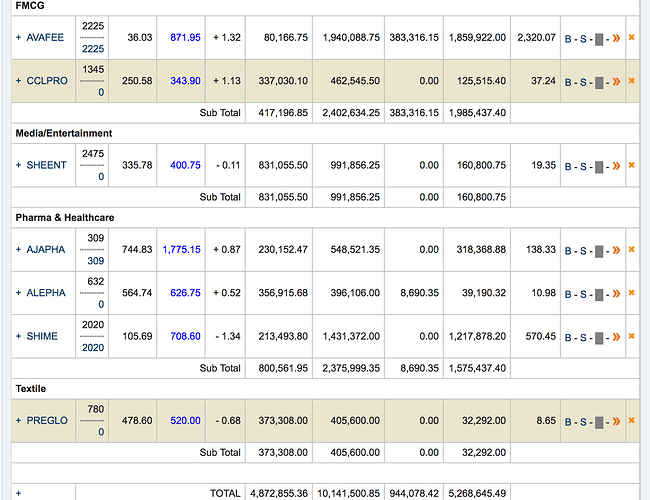Click the ALEPHA price 626.75

tap(185, 293)
